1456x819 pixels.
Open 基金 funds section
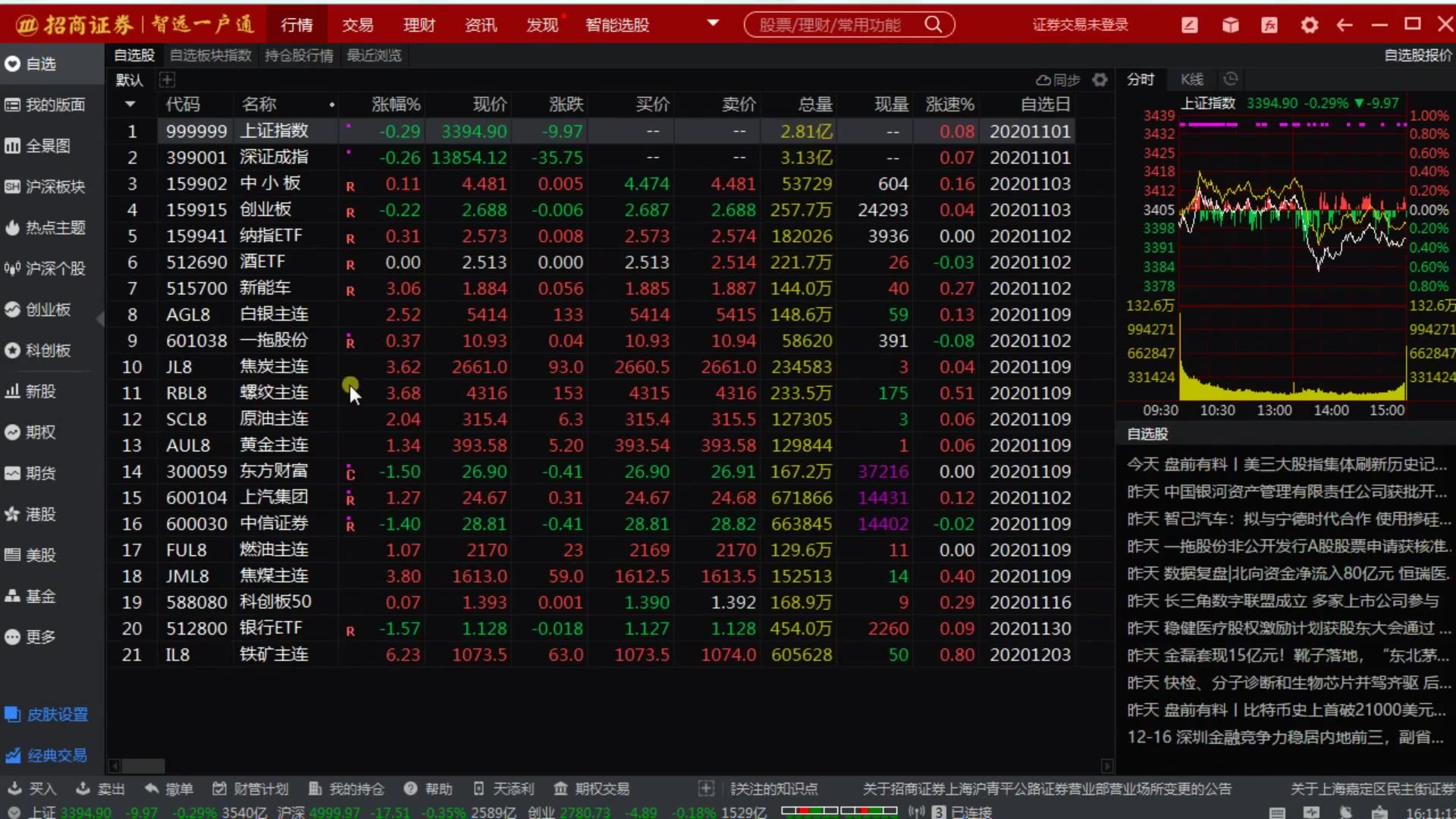[30, 596]
